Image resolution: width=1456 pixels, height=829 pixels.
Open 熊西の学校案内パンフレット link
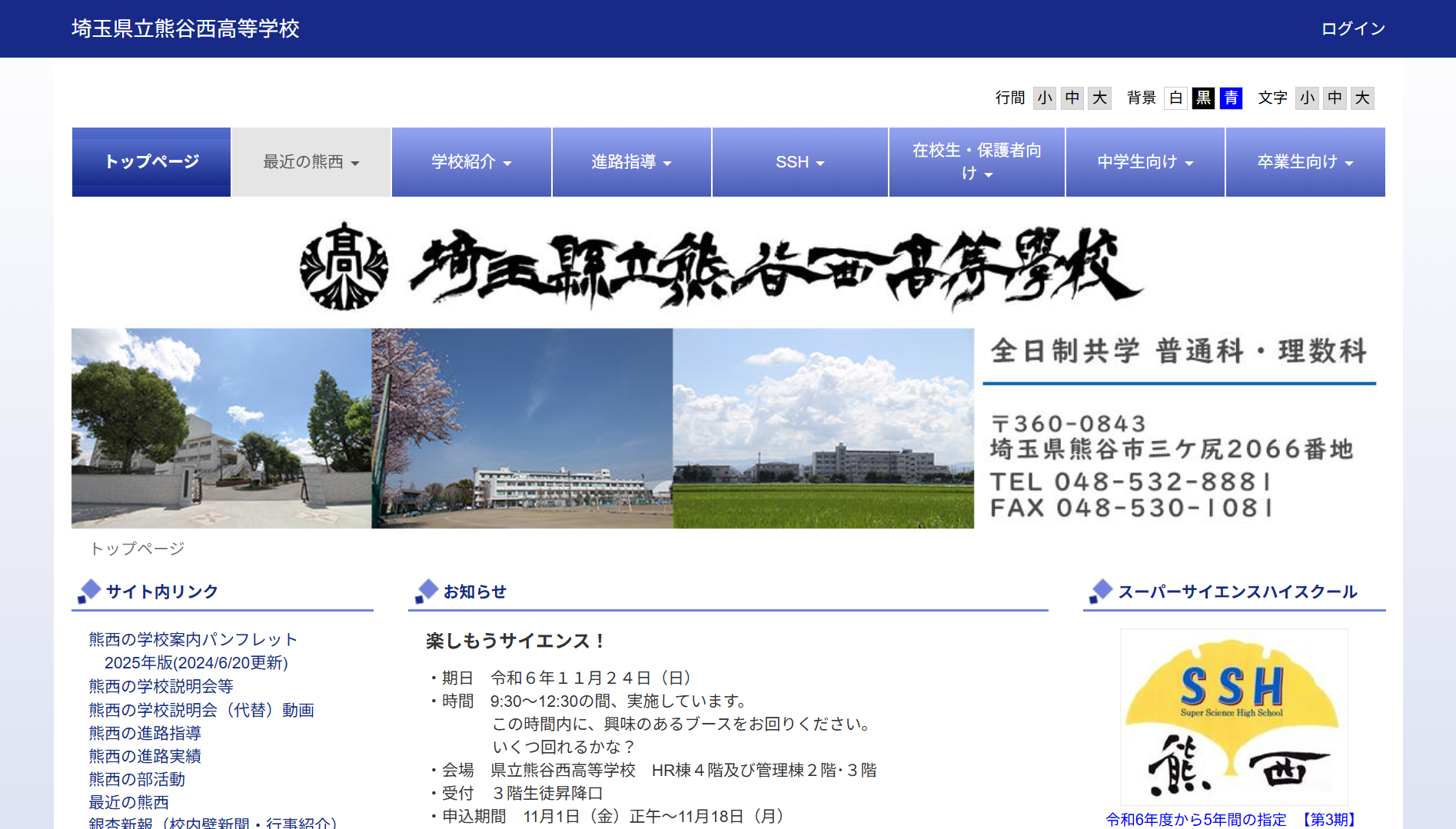tap(193, 639)
